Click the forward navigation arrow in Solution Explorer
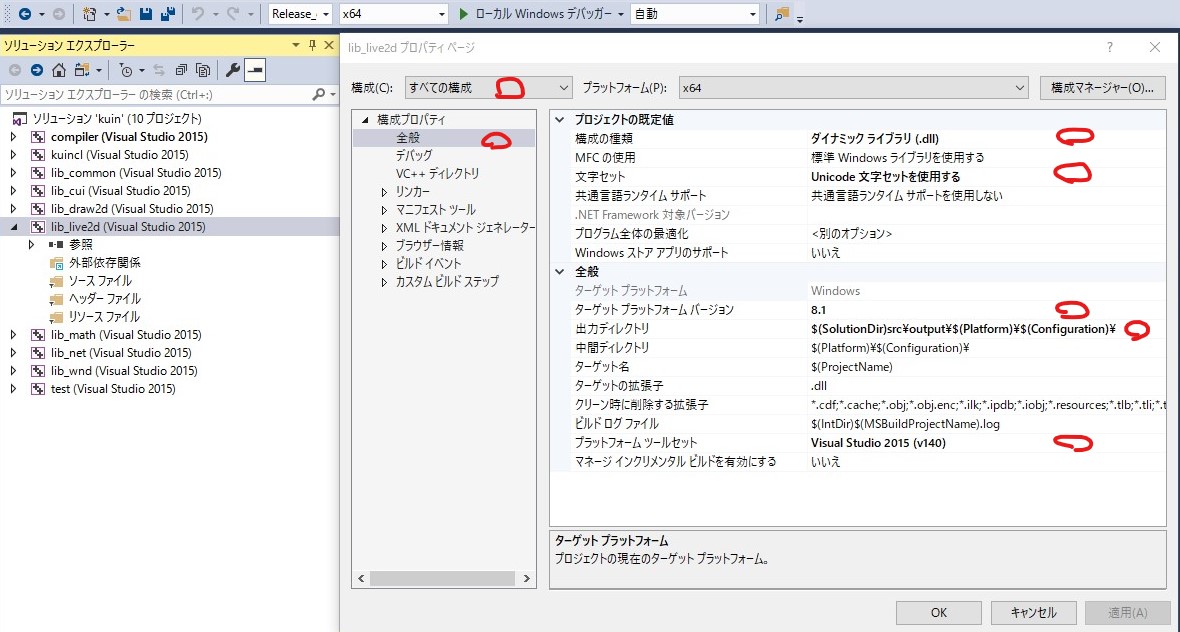1180x632 pixels. (37, 70)
